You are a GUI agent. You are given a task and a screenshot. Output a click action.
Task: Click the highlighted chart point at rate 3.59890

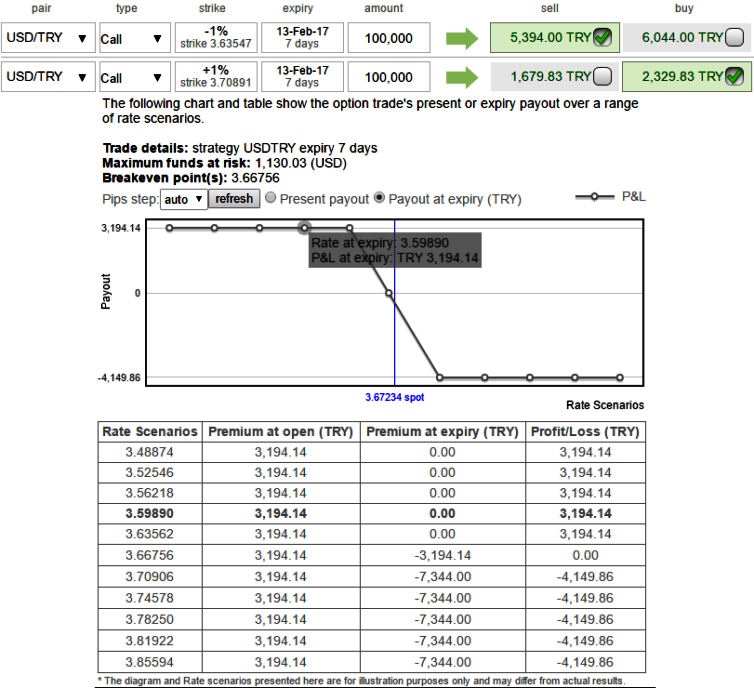point(304,228)
